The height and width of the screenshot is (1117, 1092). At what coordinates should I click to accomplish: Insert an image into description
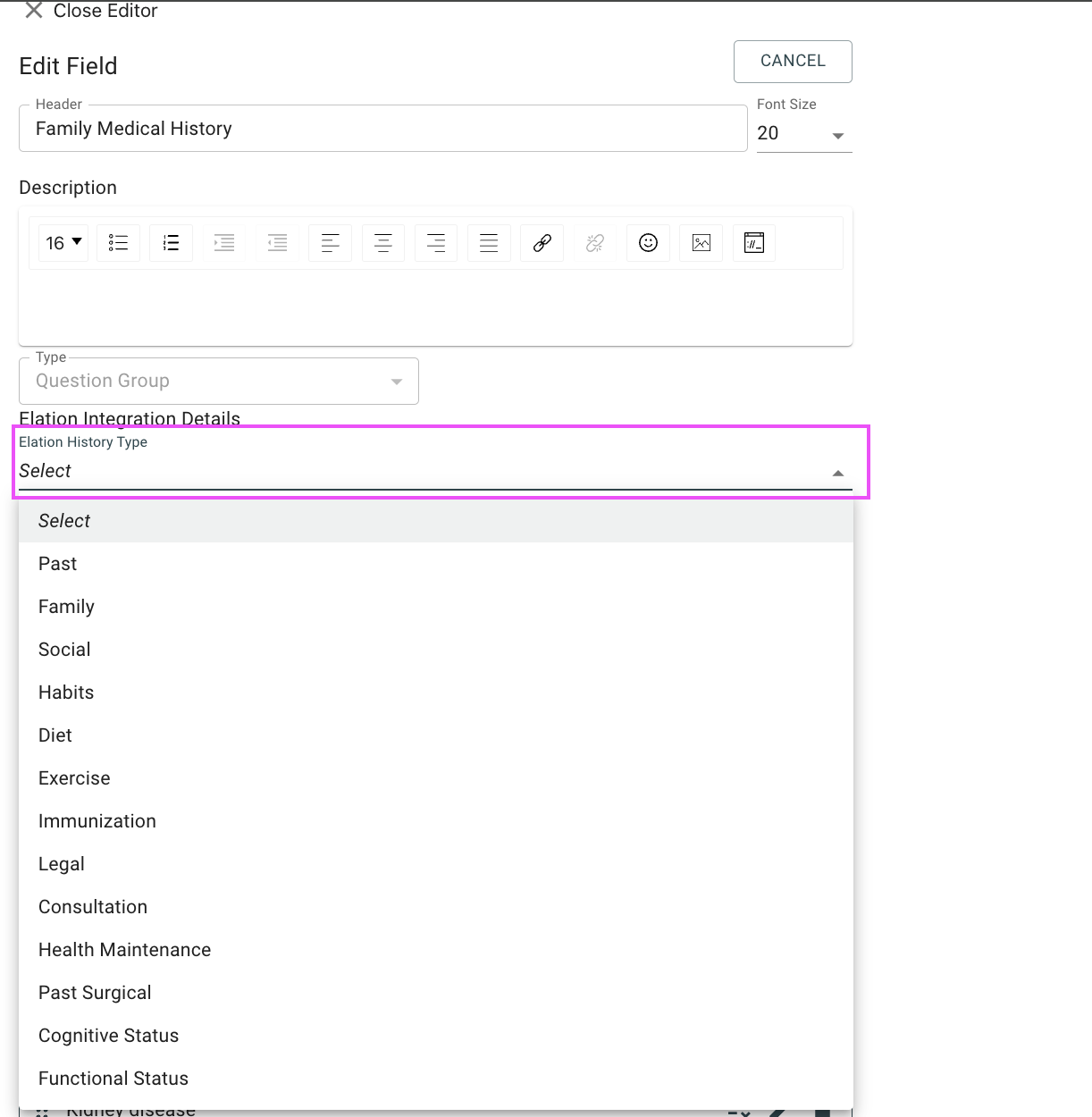coord(701,243)
